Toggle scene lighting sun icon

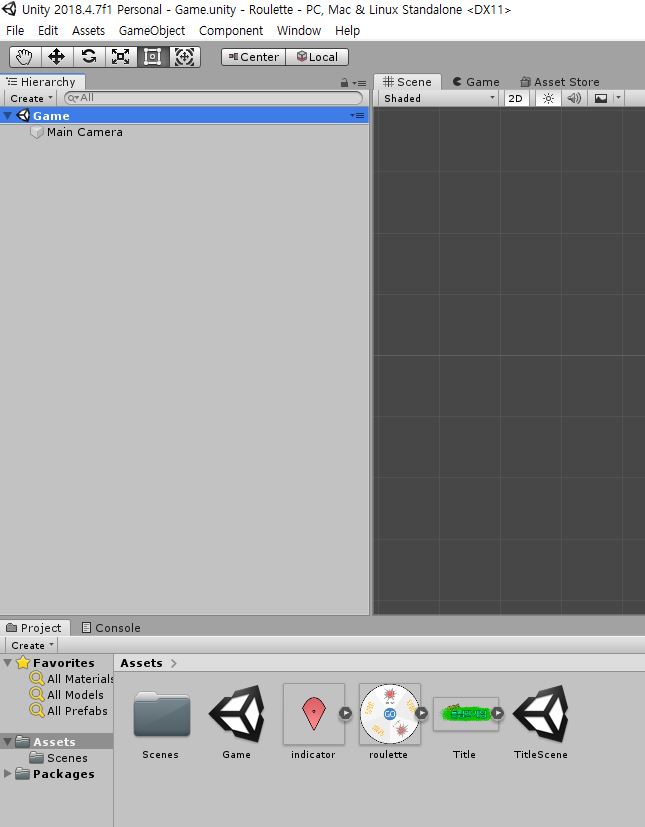tap(548, 98)
